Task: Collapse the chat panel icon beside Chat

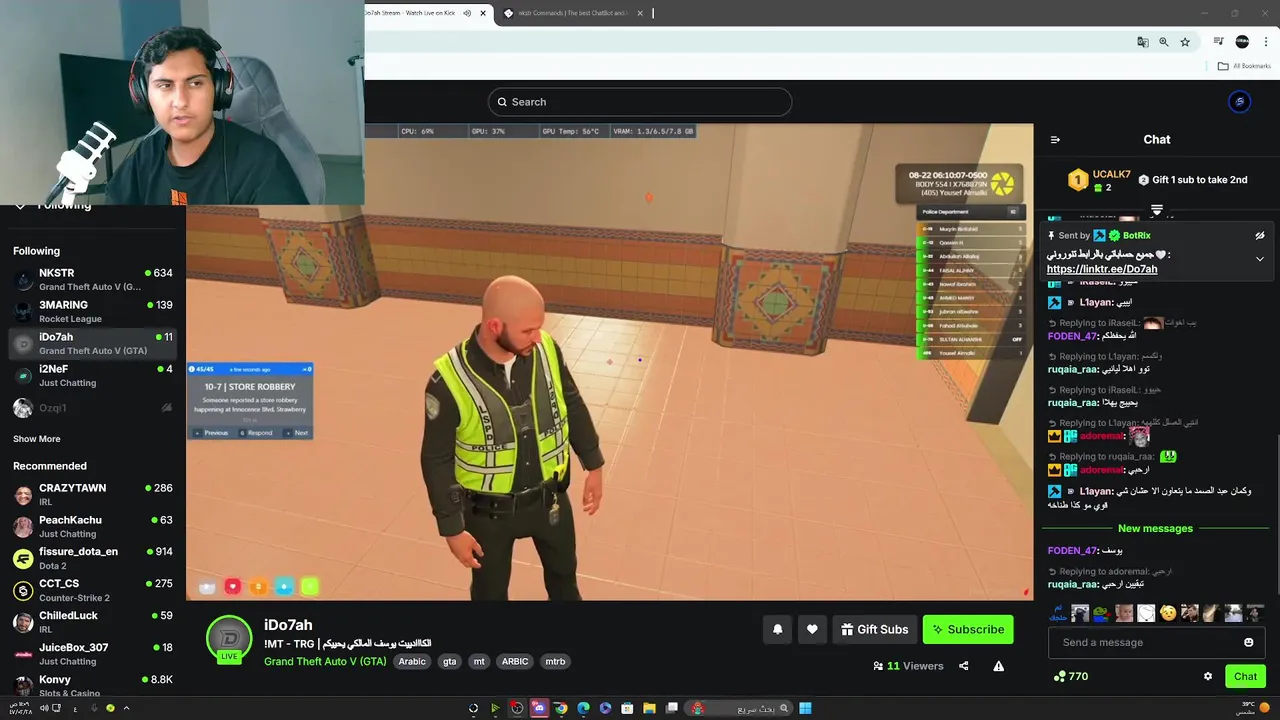Action: coord(1055,140)
